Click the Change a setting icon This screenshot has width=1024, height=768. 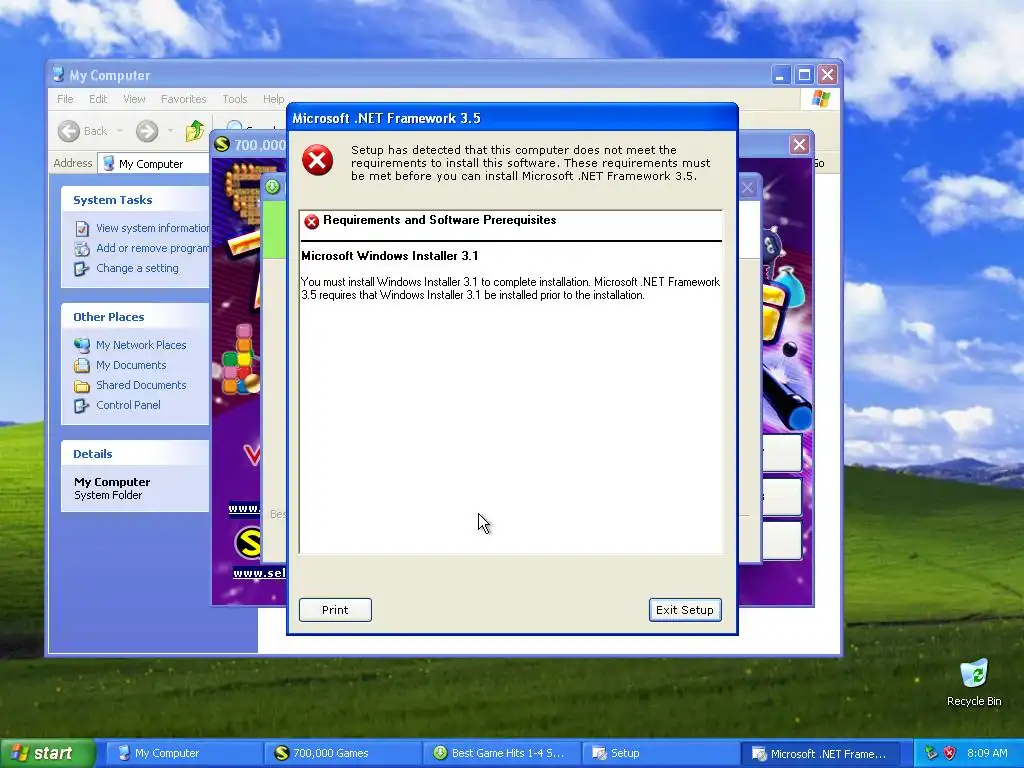coord(82,268)
